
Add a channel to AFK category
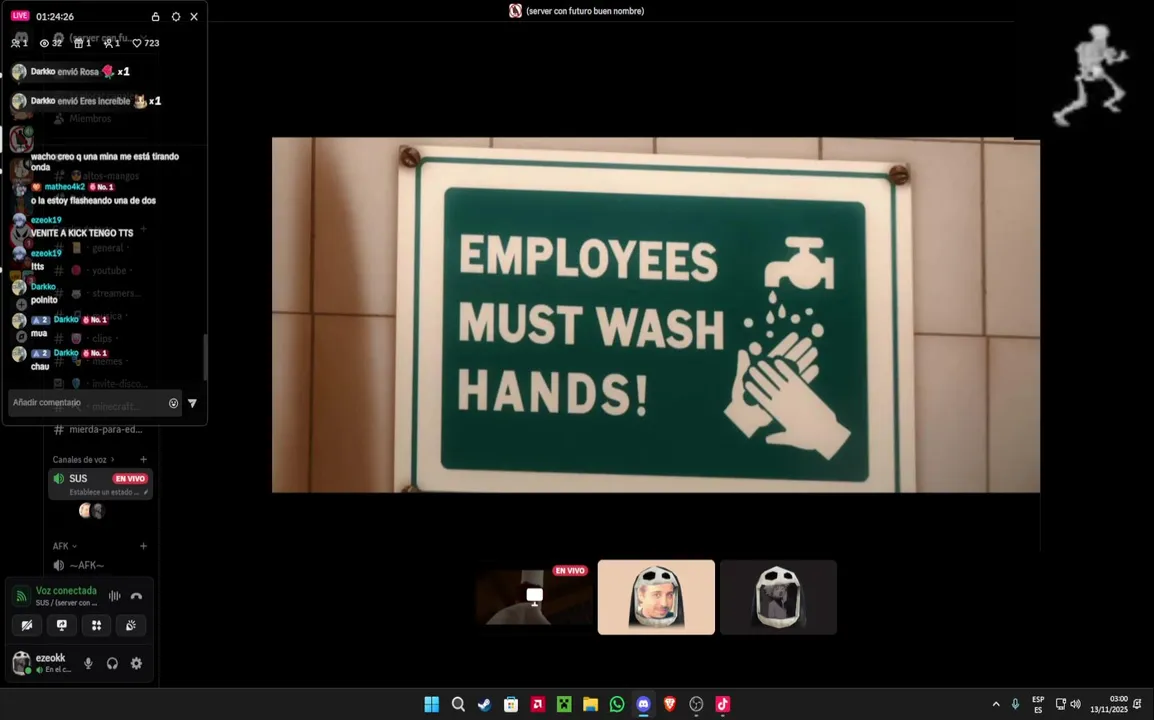144,546
